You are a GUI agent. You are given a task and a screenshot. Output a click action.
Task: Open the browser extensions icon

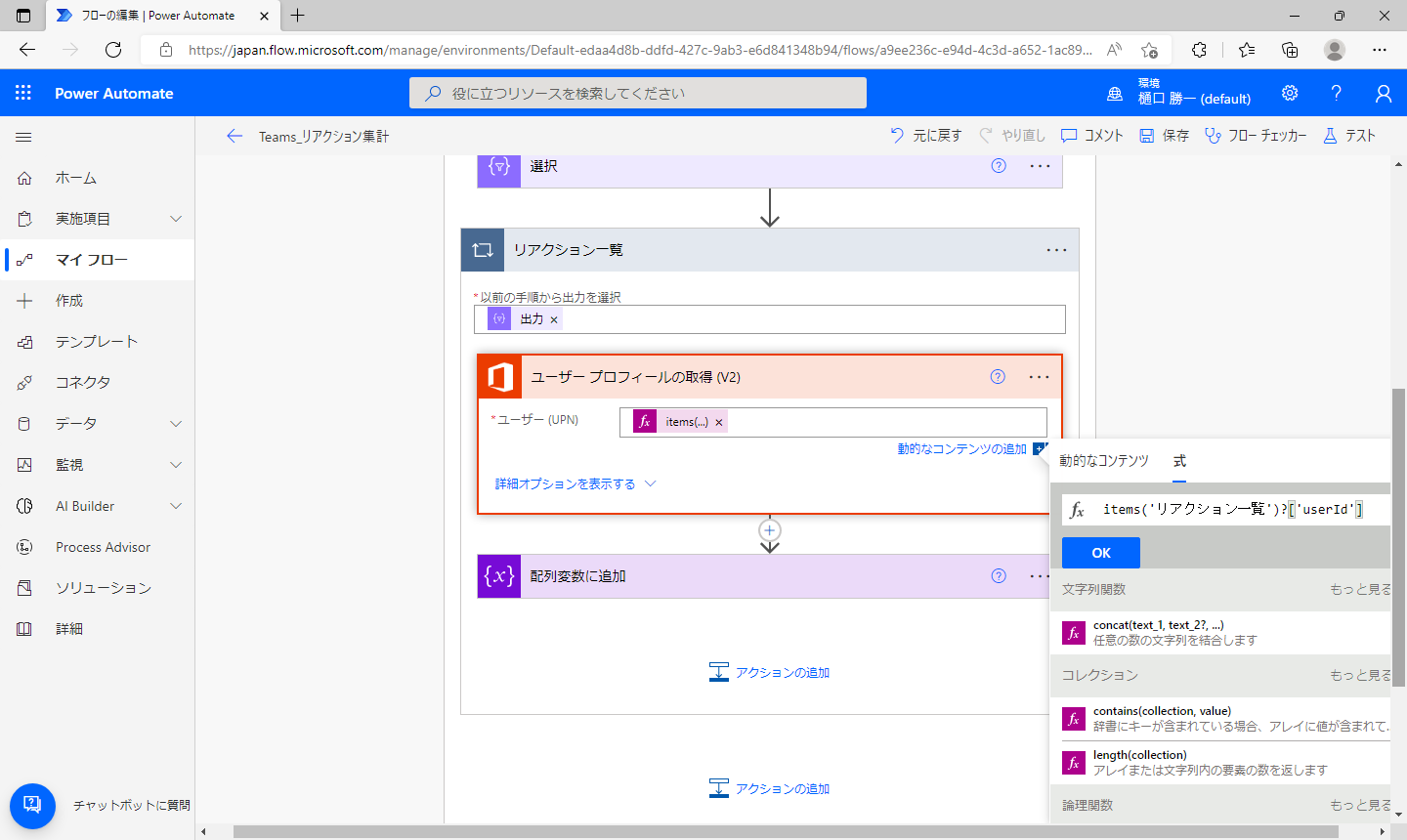click(x=1200, y=50)
